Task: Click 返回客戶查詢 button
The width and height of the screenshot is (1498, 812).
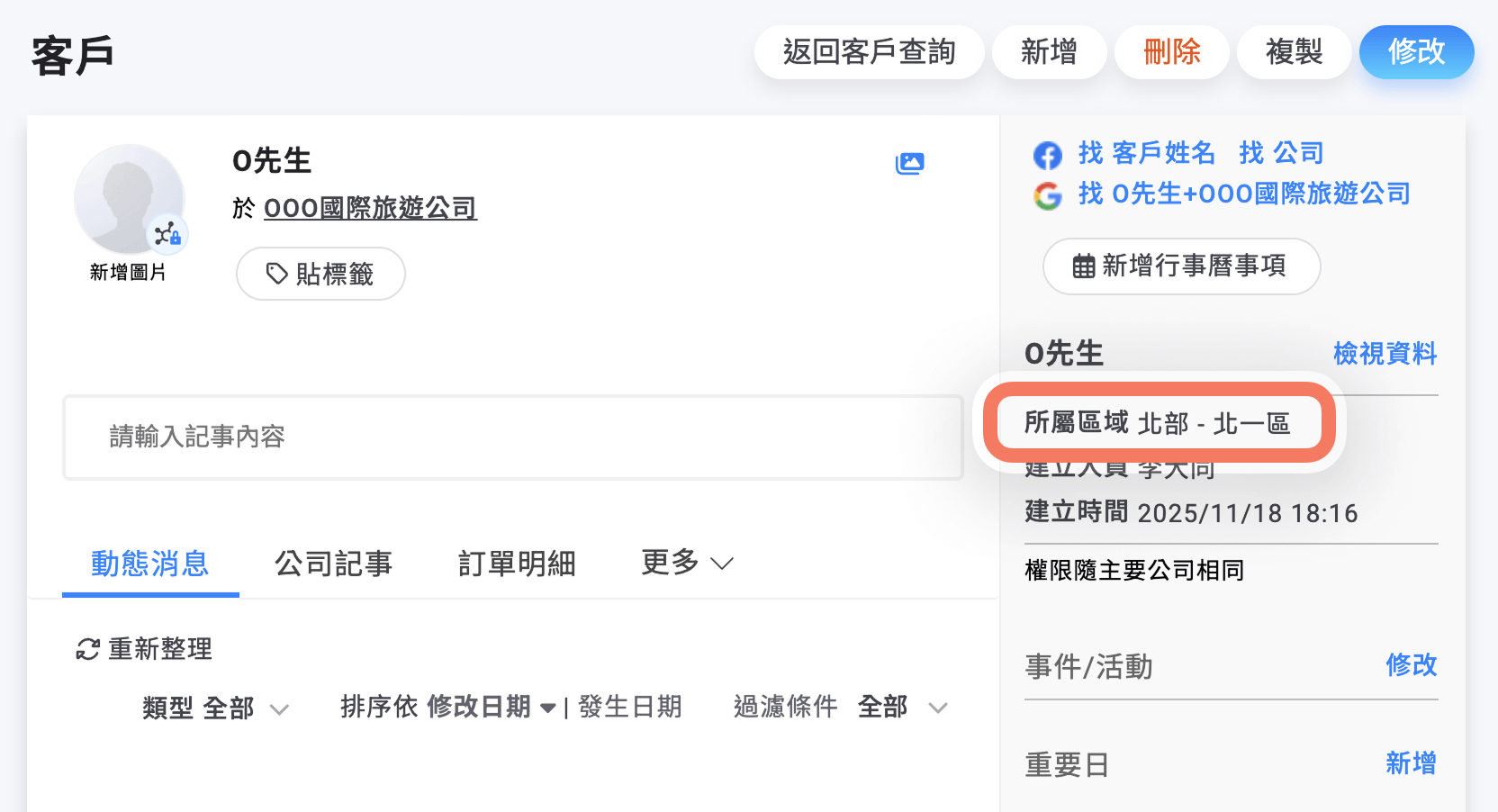Action: 868,52
